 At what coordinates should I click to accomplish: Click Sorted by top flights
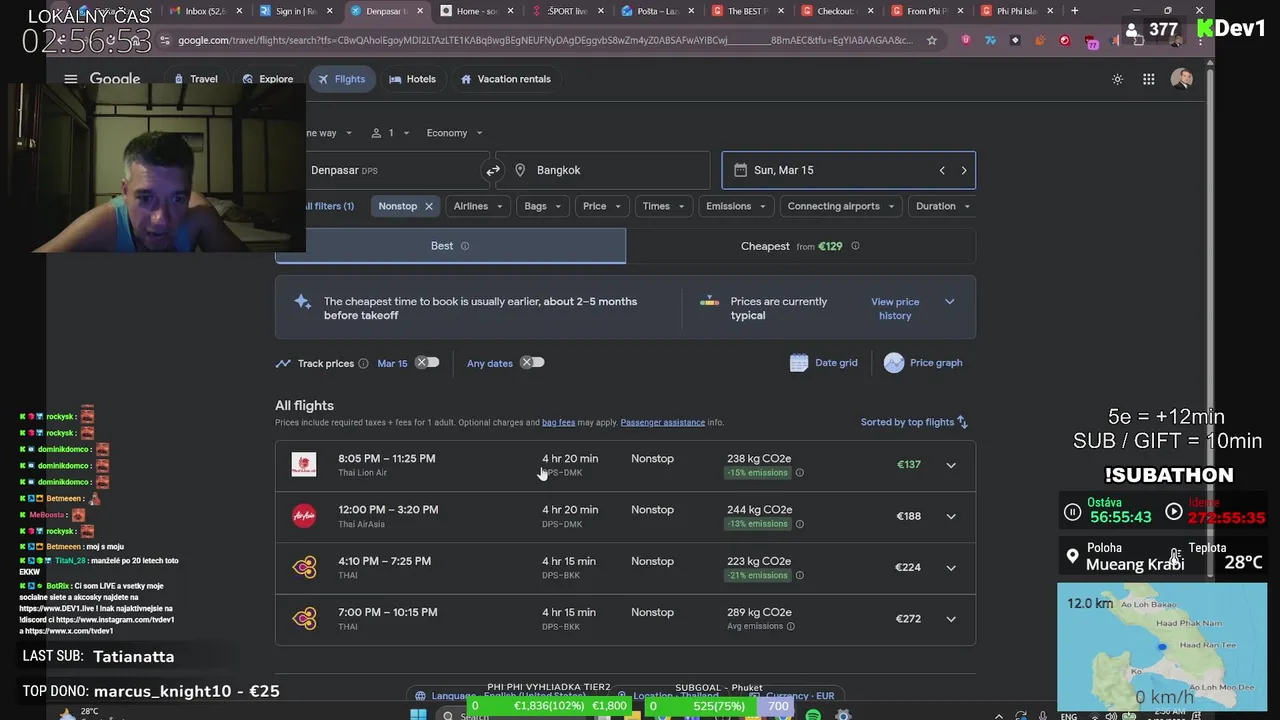coord(914,422)
